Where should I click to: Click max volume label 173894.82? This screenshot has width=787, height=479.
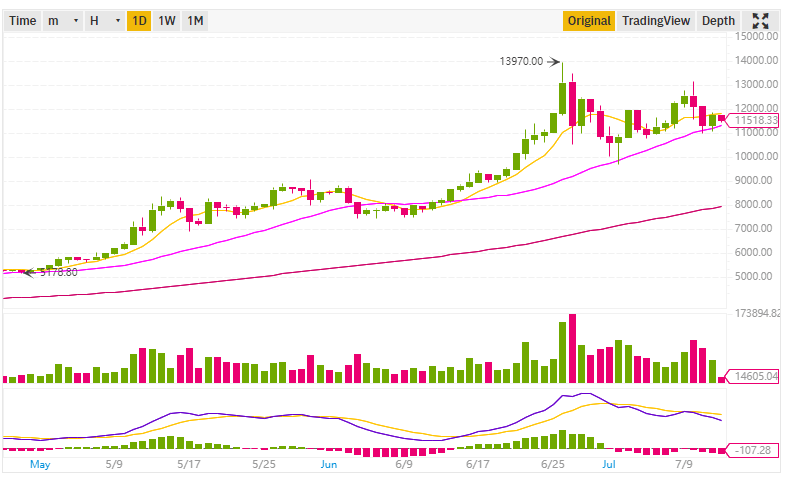pyautogui.click(x=757, y=313)
